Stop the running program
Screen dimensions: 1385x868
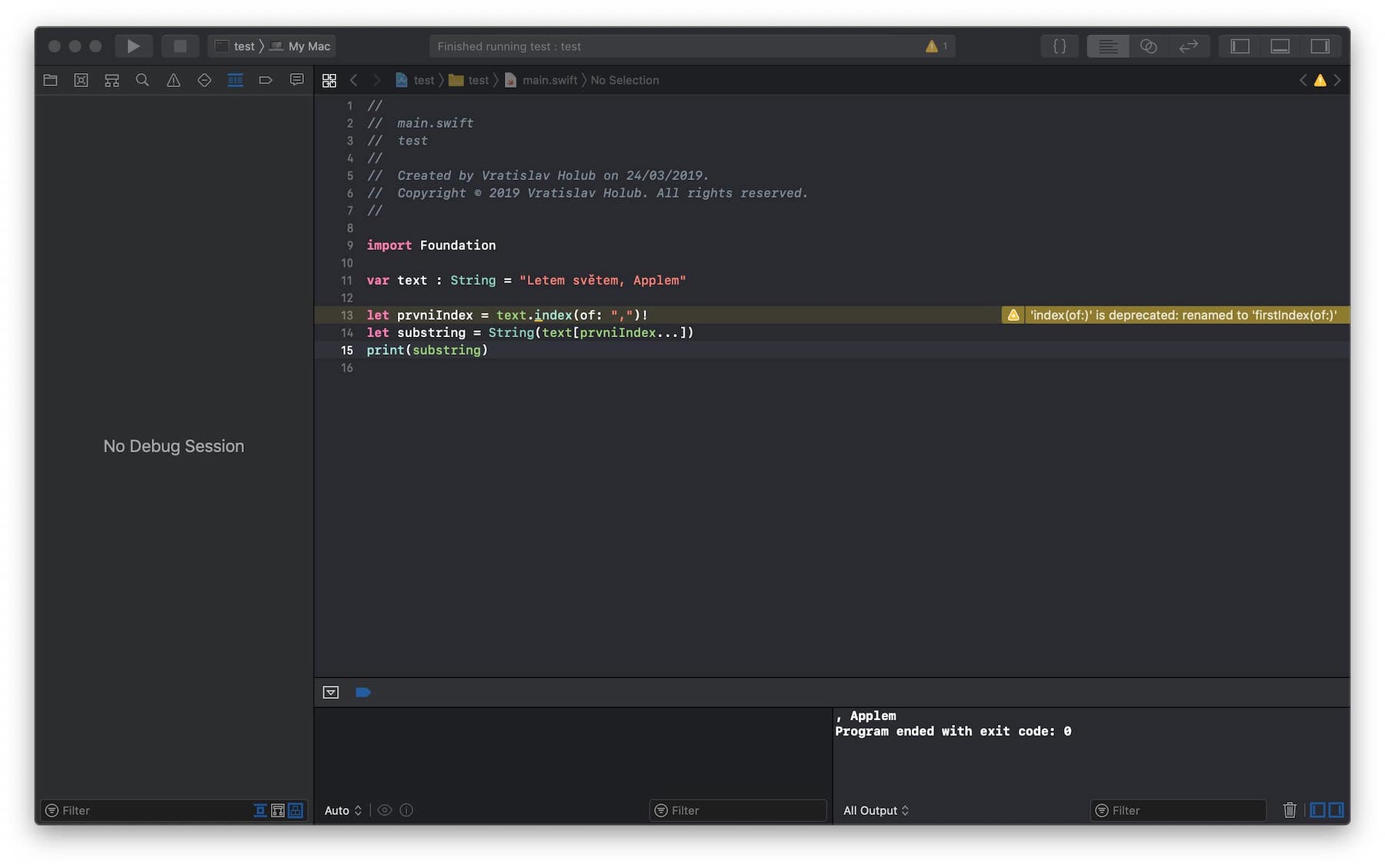[x=180, y=46]
